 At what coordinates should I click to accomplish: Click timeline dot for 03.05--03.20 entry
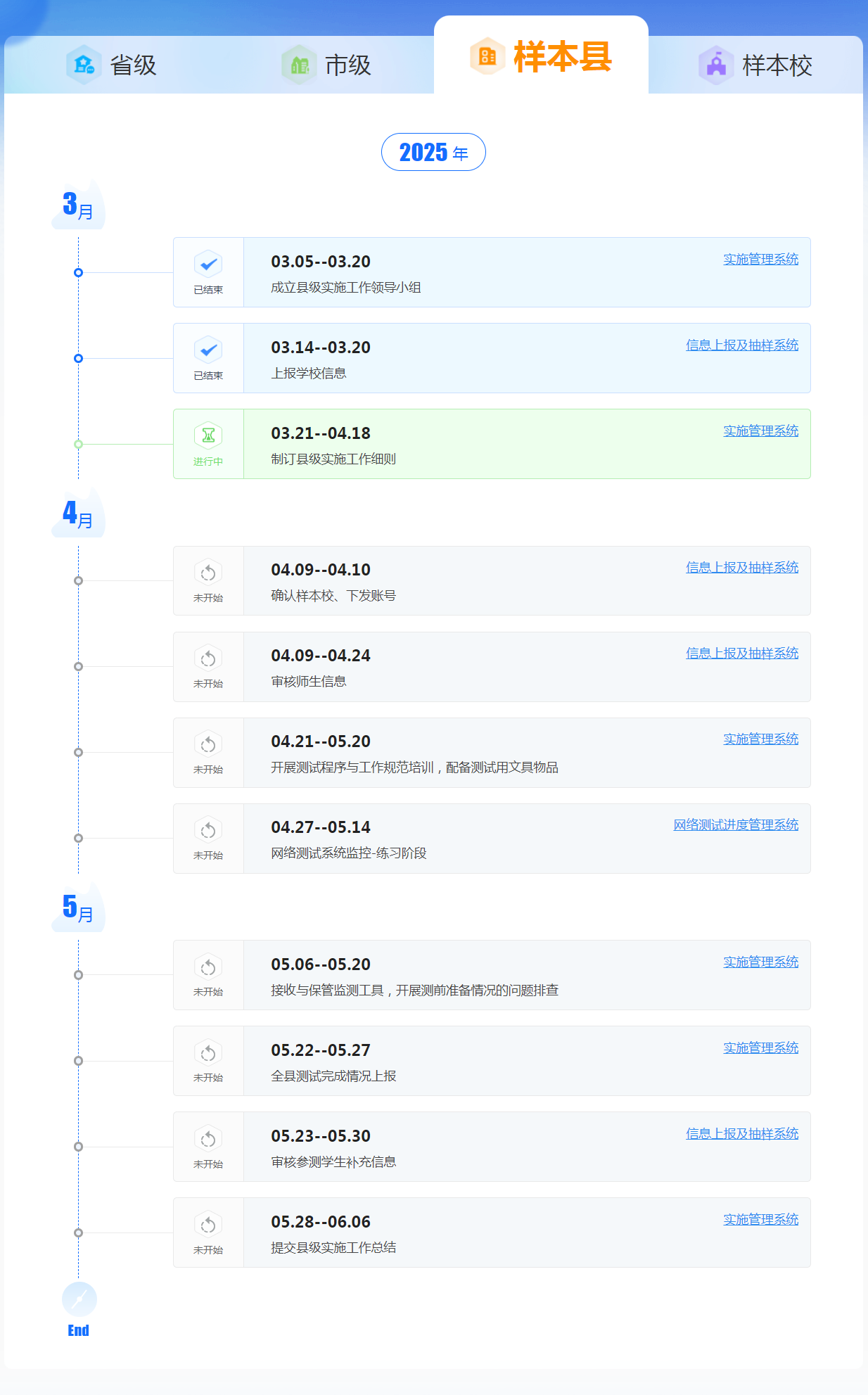click(79, 272)
